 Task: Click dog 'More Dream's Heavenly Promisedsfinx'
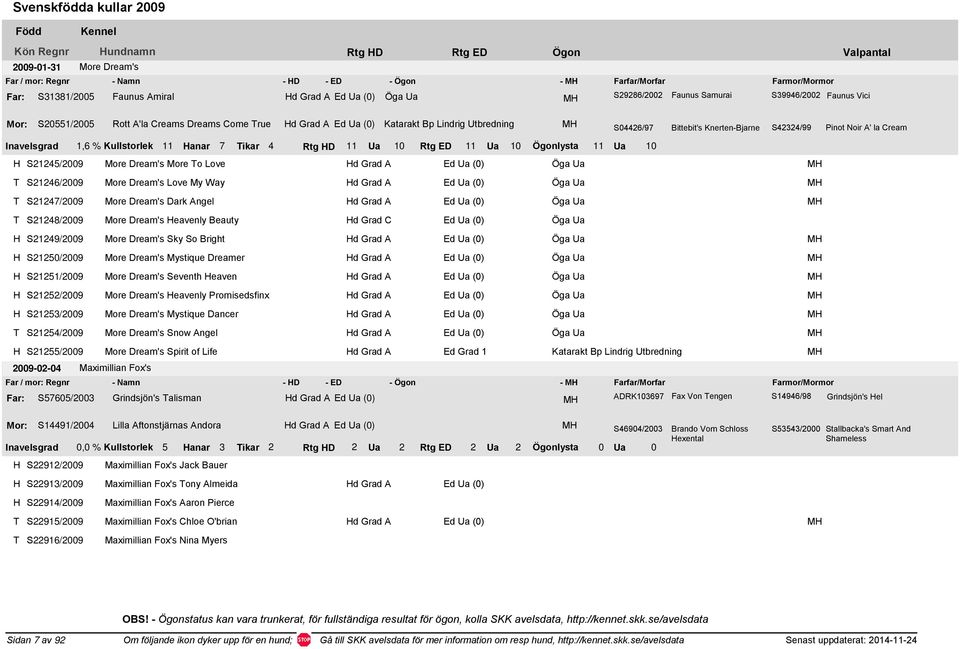pyautogui.click(x=187, y=295)
